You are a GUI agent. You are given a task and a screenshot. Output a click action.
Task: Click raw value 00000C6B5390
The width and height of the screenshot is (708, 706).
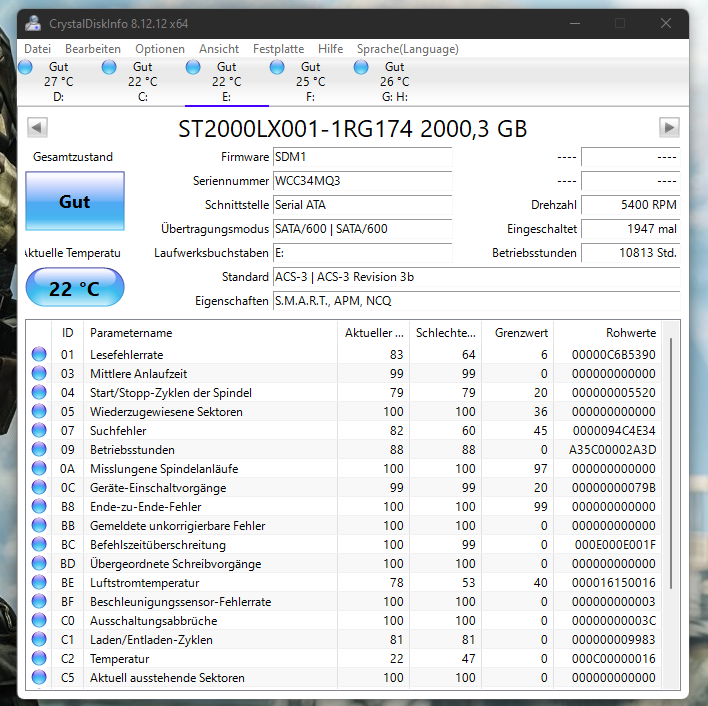tap(613, 355)
